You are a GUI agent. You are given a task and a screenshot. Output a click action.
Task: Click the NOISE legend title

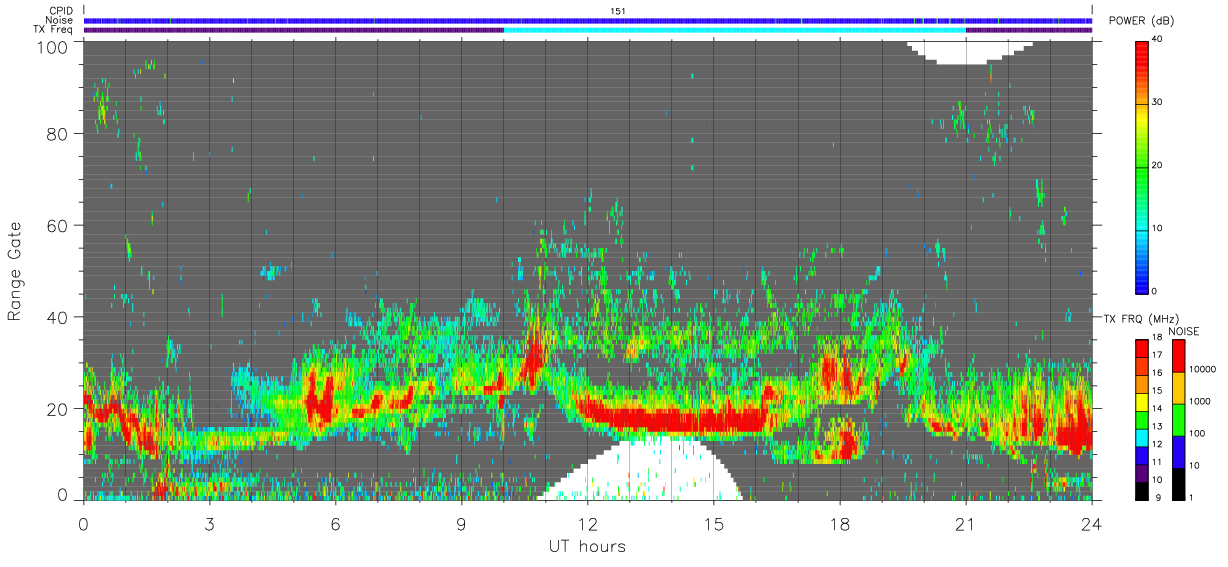[1184, 331]
